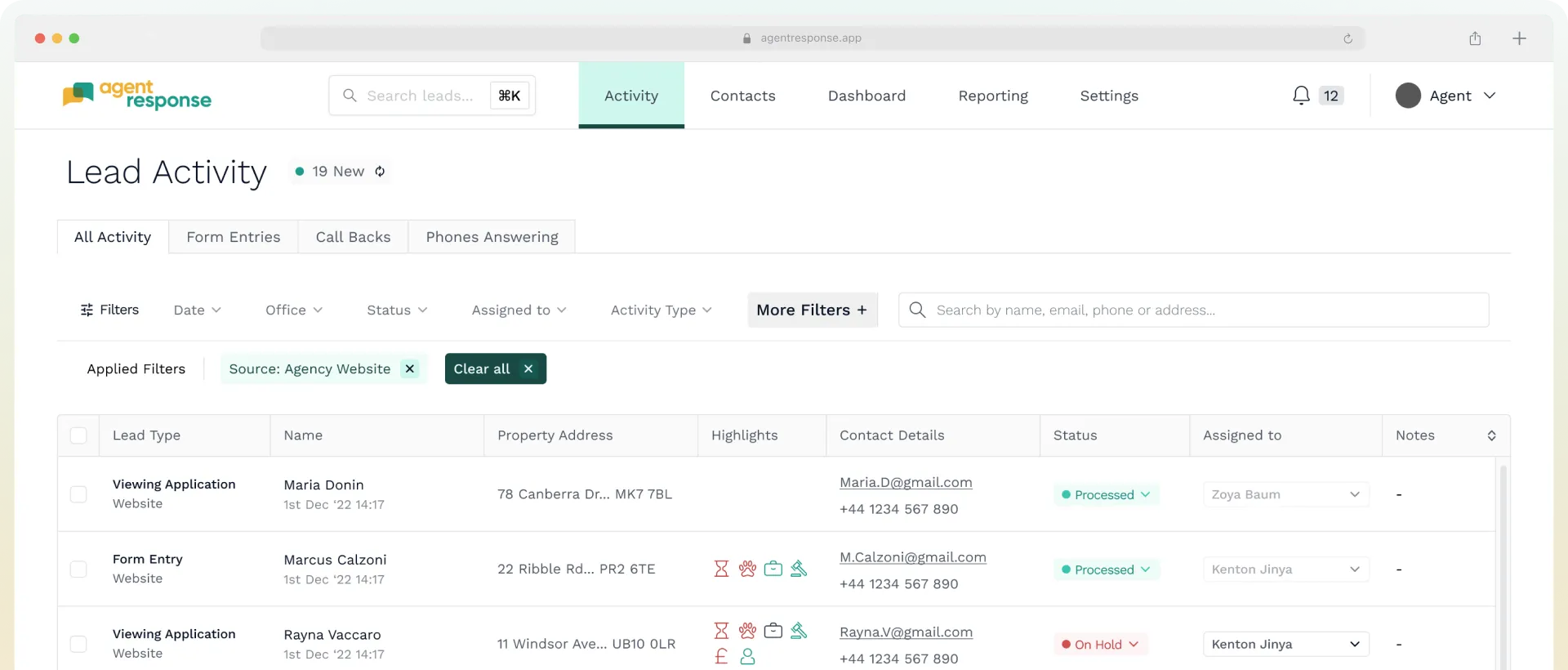Viewport: 1568px width, 670px height.
Task: Switch to the Call Backs tab
Action: 353,237
